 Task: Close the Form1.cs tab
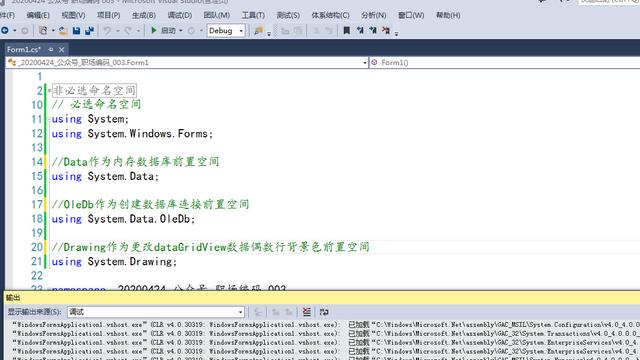pyautogui.click(x=62, y=49)
